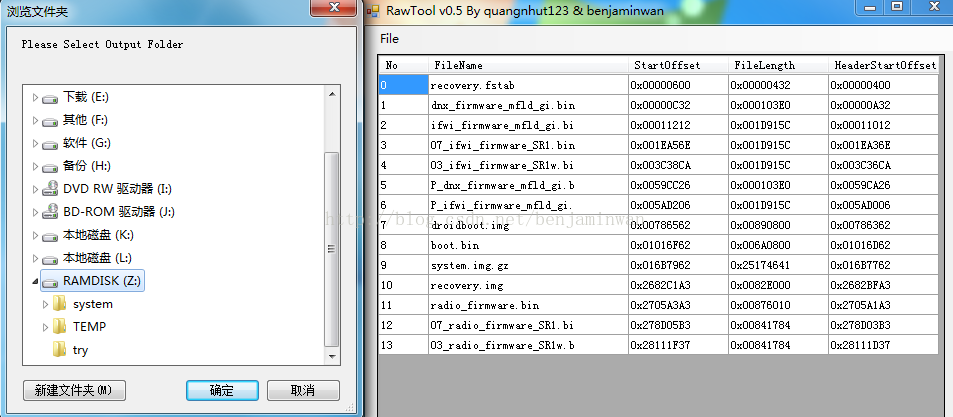Expand the 软件 (G:) drive node

click(35, 143)
